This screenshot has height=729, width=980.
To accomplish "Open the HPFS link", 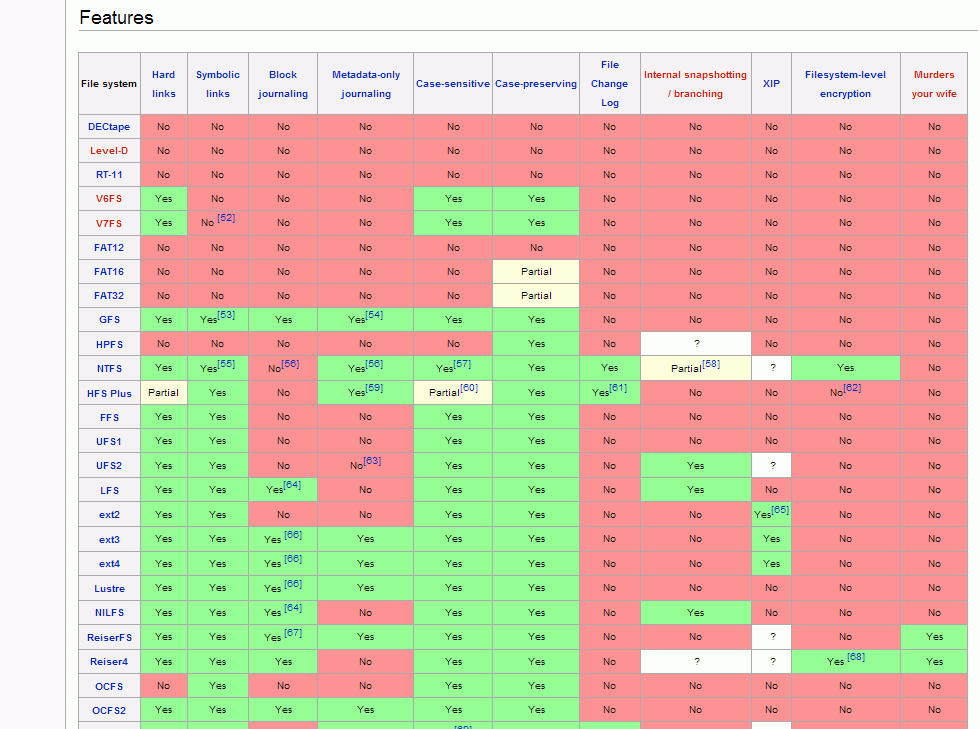I will [109, 344].
